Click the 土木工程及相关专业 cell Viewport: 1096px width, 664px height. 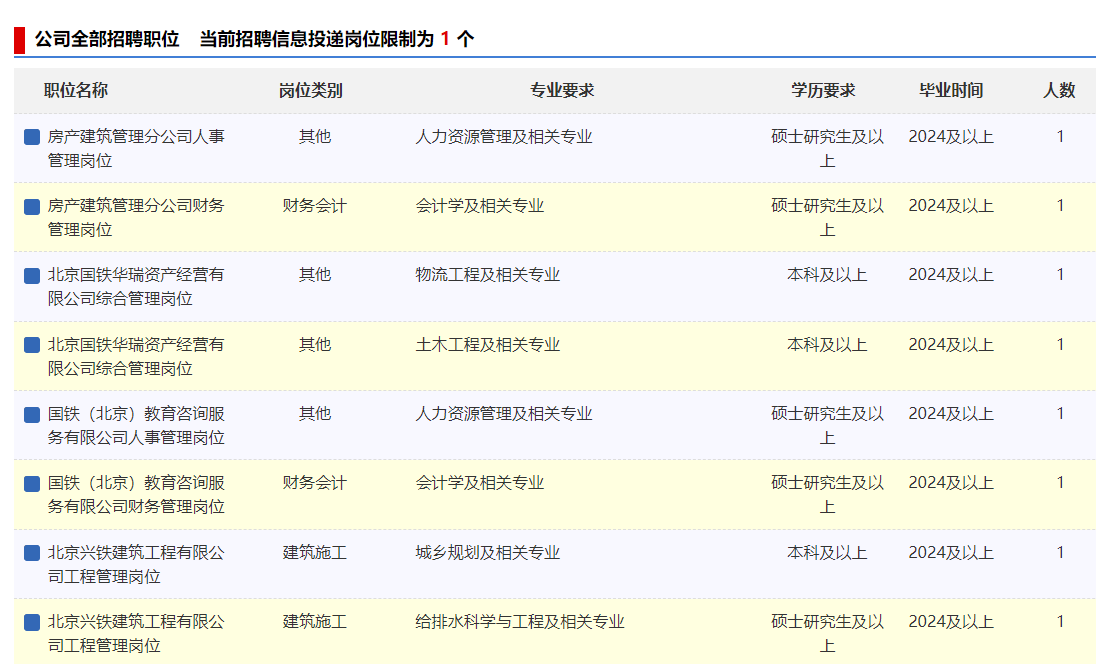[488, 345]
